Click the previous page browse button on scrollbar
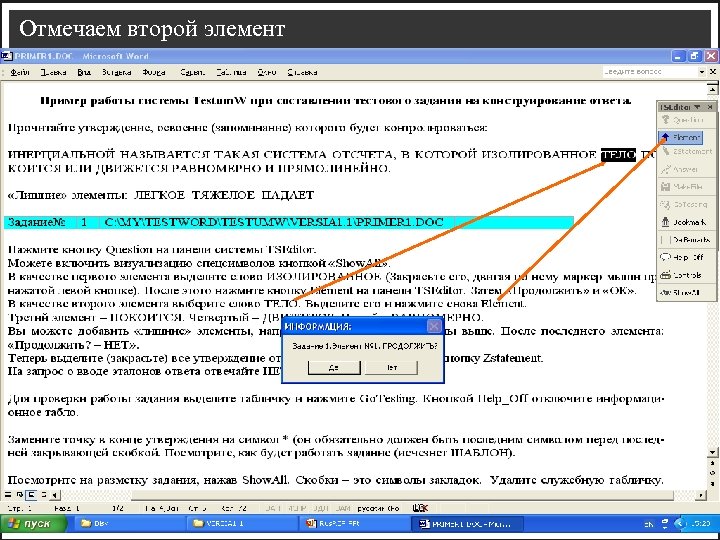This screenshot has width=720, height=540. [x=712, y=464]
